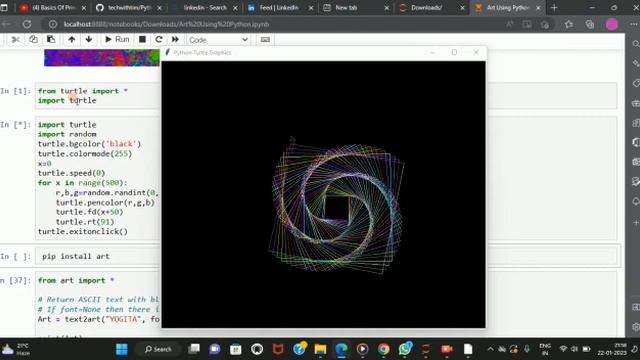640x360 pixels.
Task: Add a sidebar app with plus icon
Action: coord(636,223)
